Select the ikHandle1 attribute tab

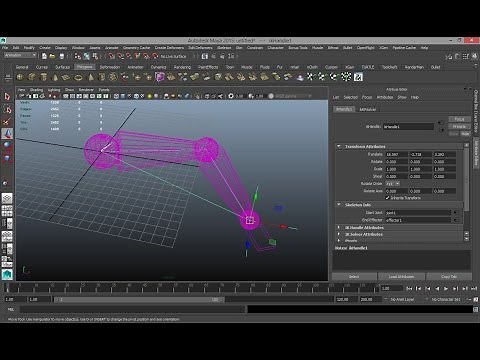[x=344, y=109]
